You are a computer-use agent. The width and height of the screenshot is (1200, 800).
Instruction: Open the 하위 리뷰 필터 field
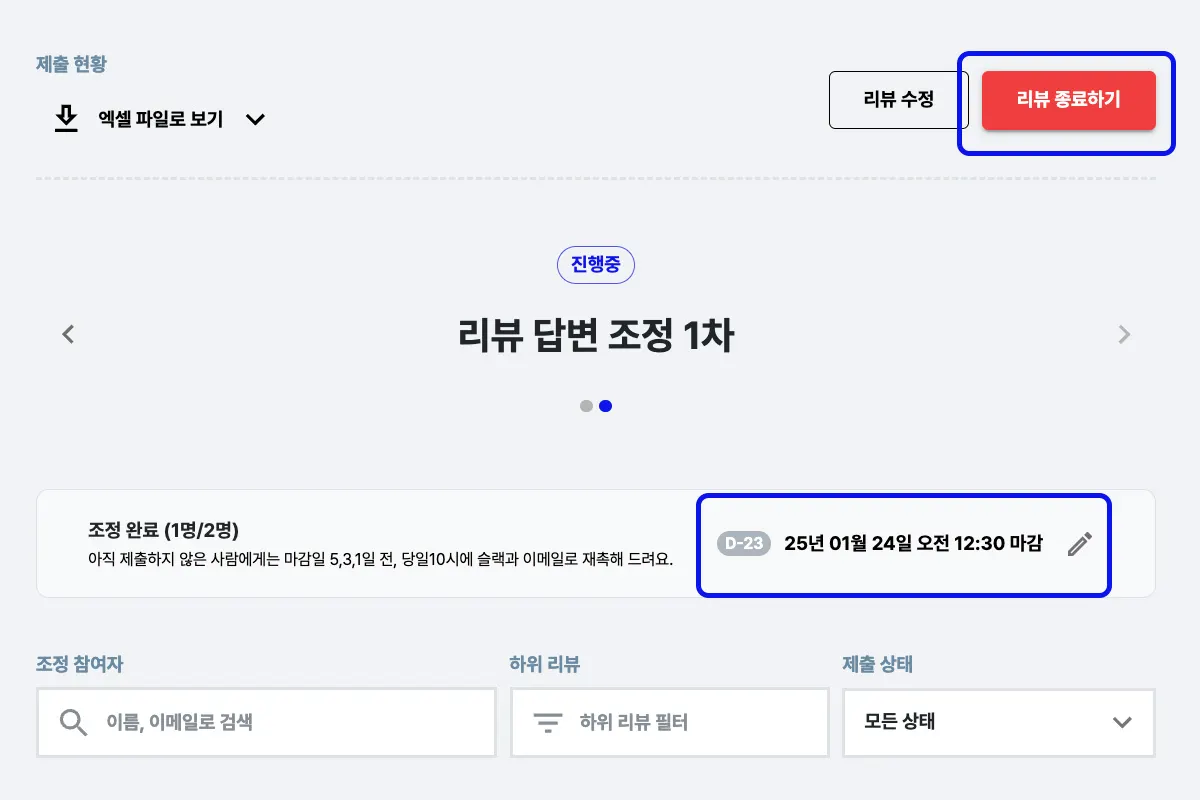[670, 722]
